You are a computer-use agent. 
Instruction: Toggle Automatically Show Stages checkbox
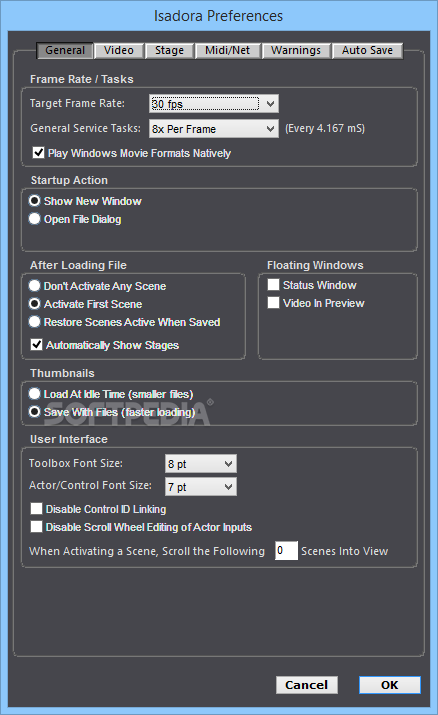click(36, 344)
